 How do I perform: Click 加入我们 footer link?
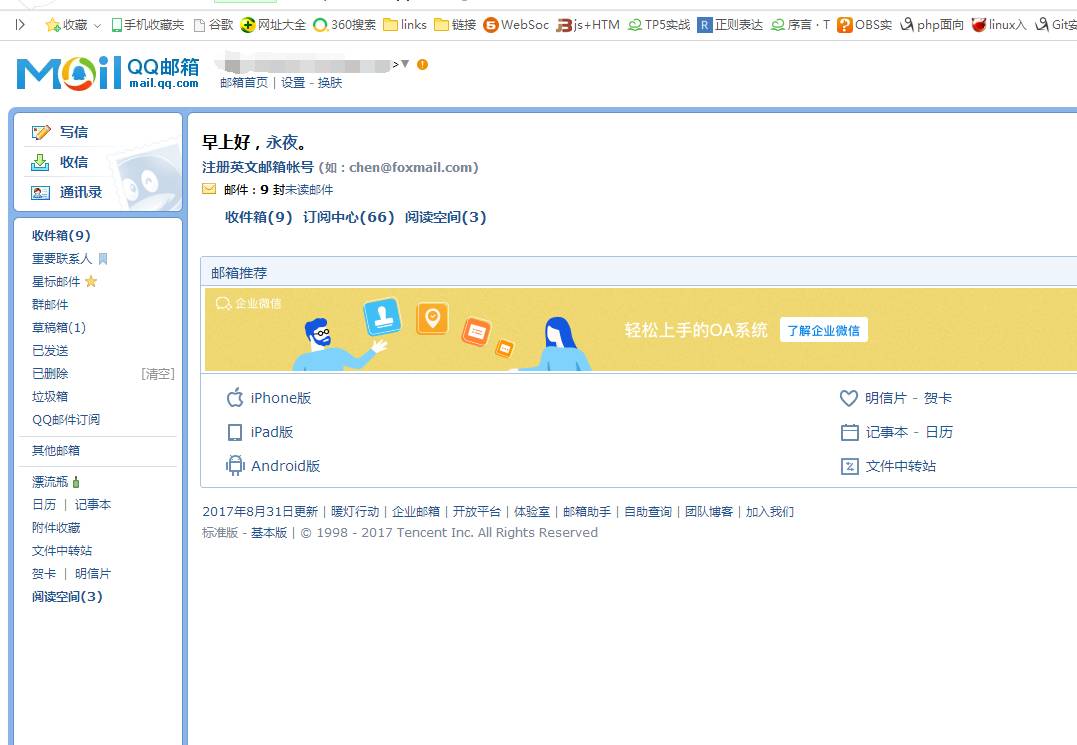[770, 512]
